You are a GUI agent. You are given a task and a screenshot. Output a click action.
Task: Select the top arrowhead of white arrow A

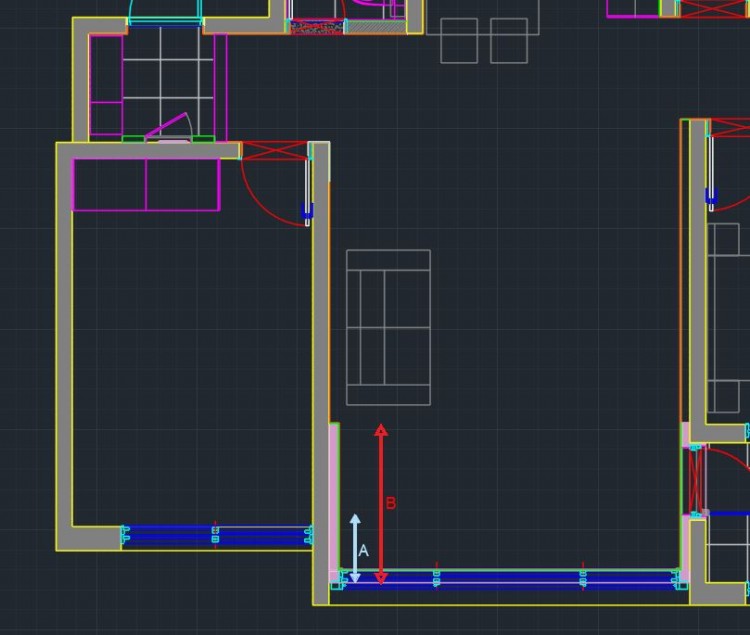pos(355,521)
